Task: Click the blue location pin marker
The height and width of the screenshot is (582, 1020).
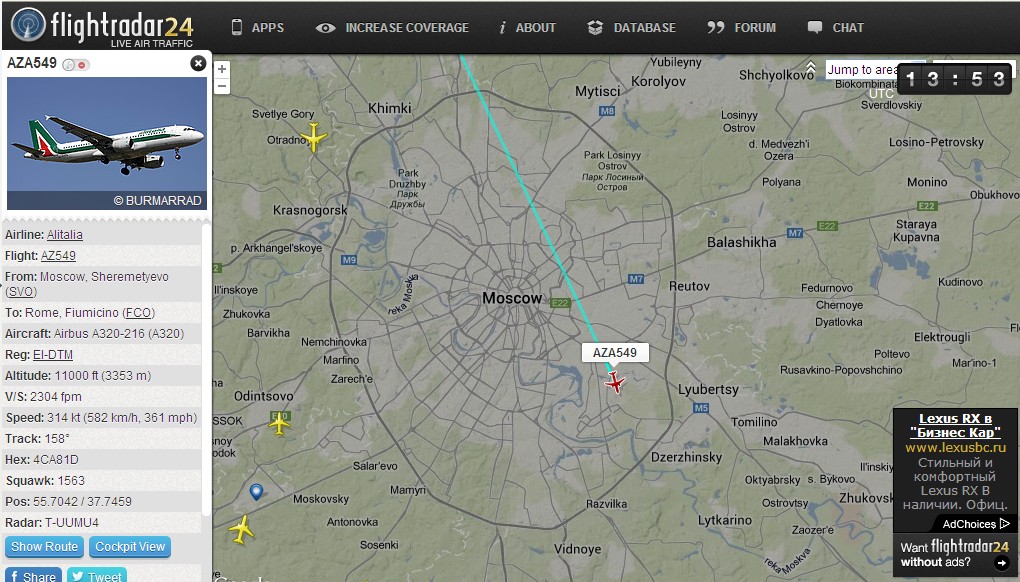Action: (256, 492)
